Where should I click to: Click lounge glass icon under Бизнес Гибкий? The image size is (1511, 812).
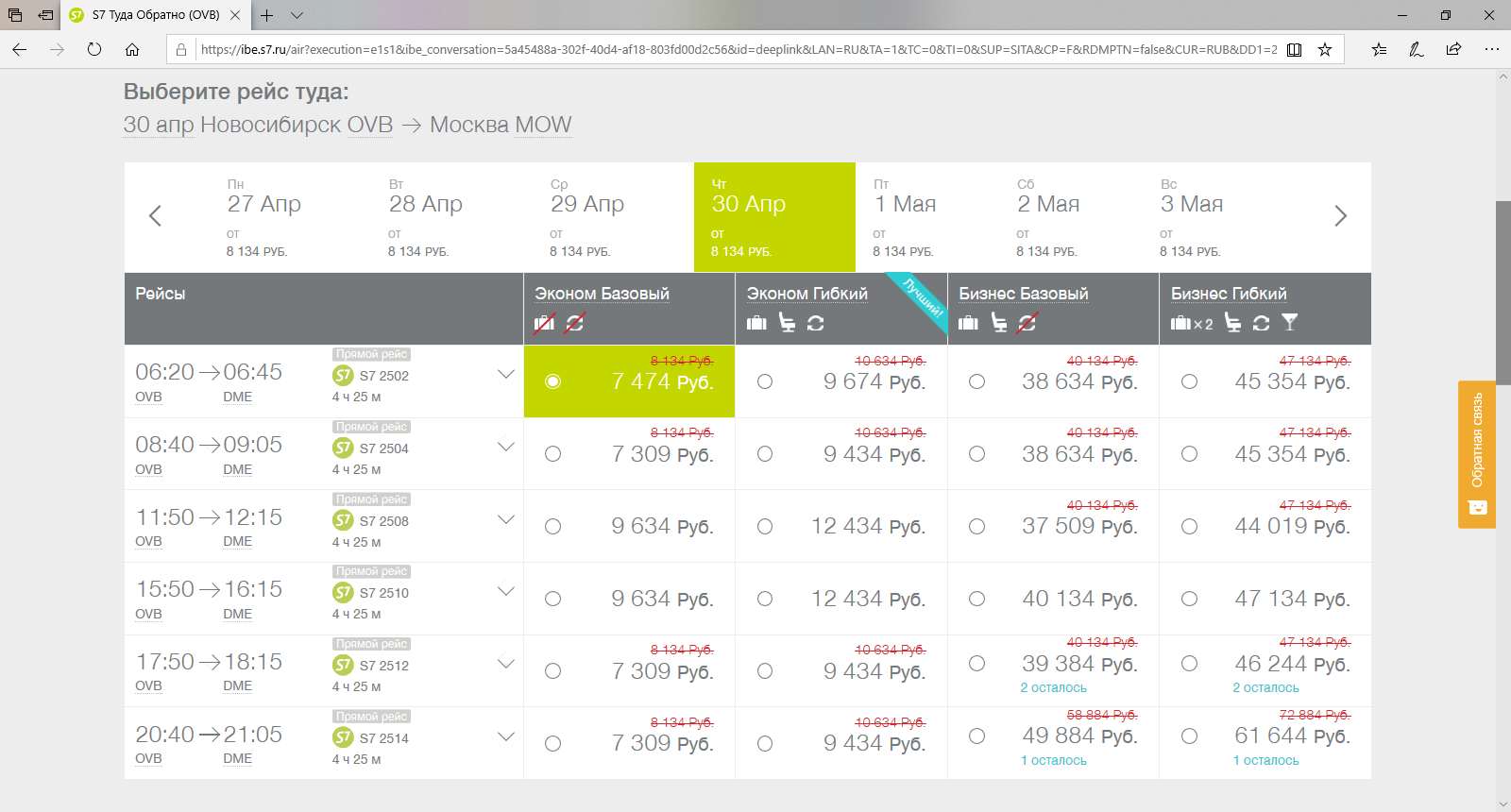[x=1290, y=323]
